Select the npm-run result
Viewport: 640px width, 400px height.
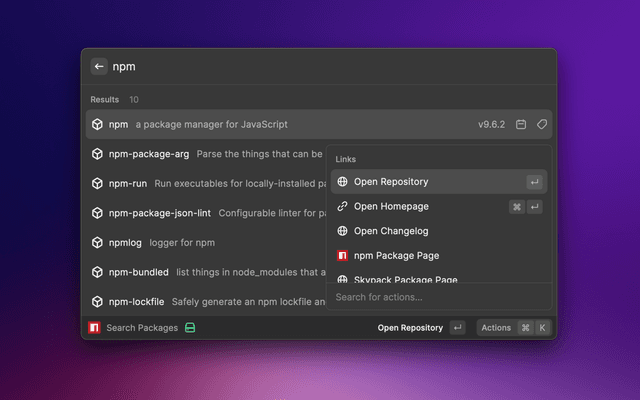206,183
